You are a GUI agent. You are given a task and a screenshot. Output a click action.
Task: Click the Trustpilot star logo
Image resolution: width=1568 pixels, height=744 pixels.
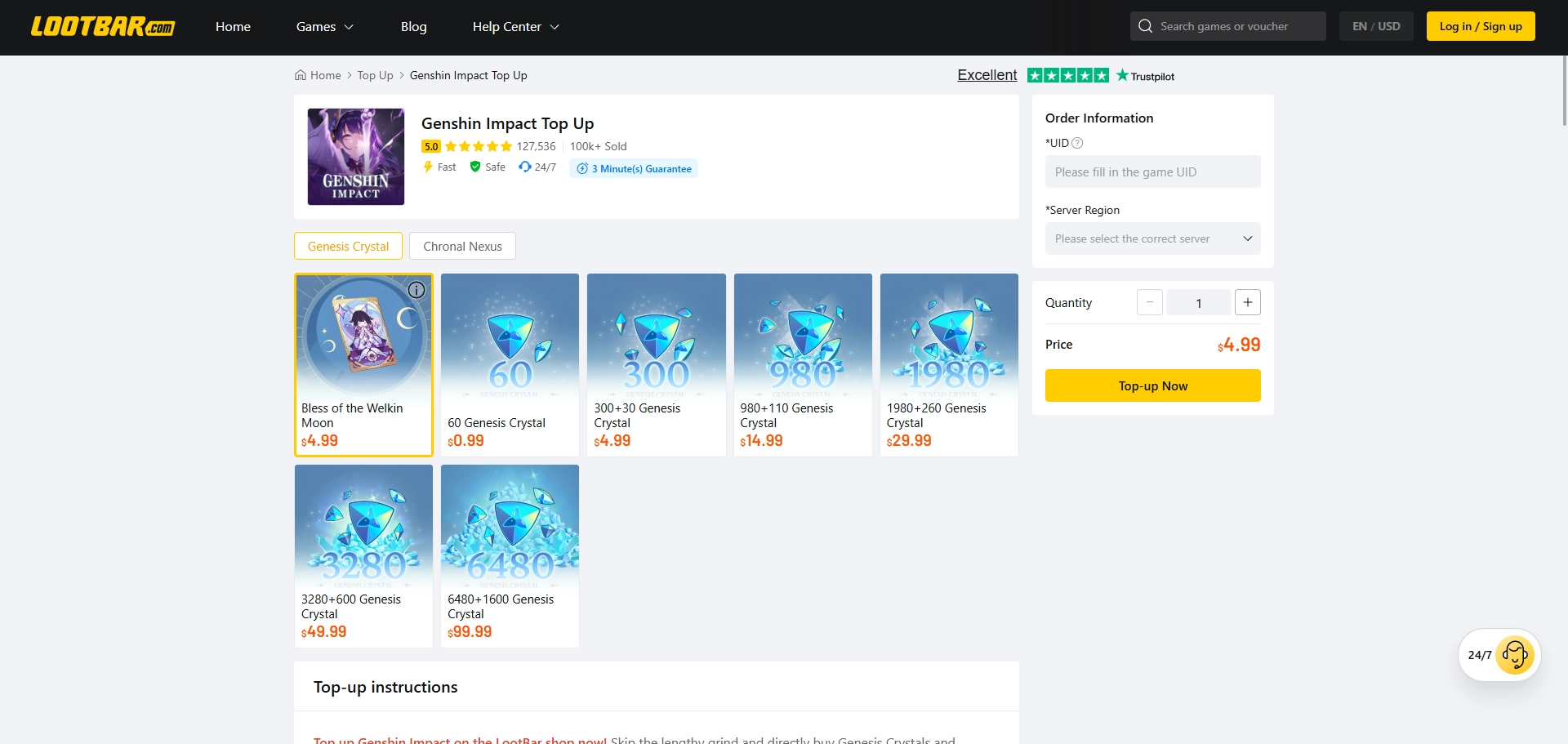click(1145, 76)
